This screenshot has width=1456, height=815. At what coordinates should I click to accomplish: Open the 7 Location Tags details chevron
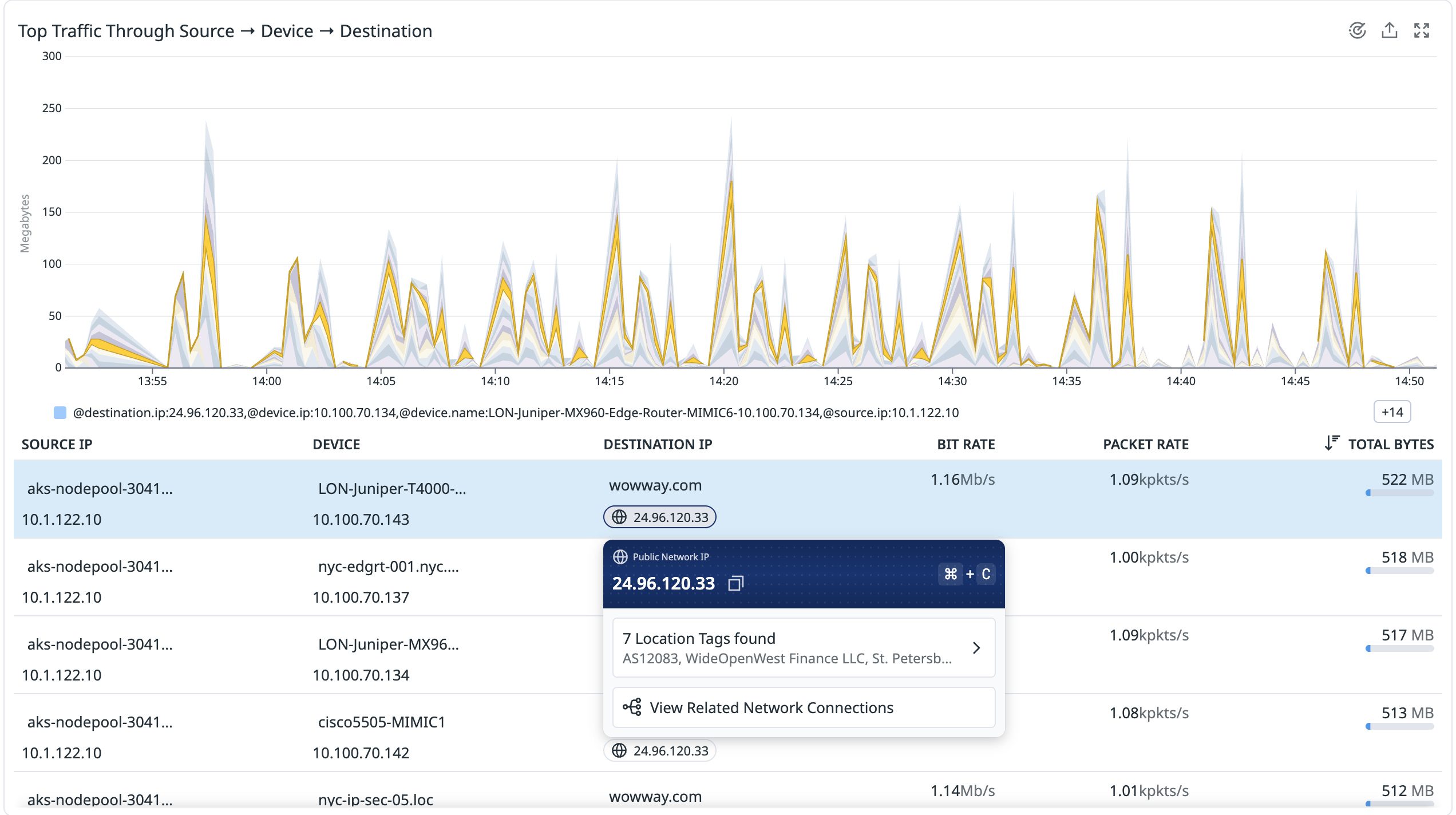pyautogui.click(x=977, y=648)
